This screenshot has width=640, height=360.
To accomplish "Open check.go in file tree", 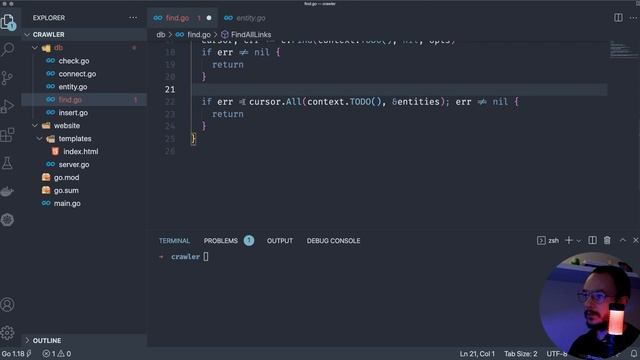I will coord(74,61).
